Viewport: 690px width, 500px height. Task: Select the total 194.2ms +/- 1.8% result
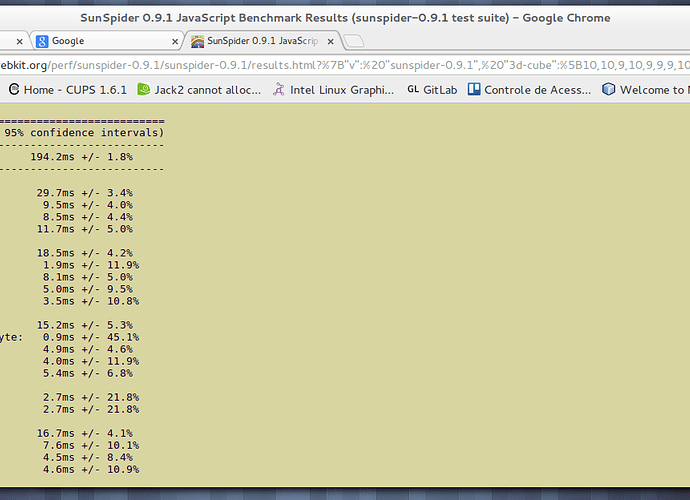(81, 157)
